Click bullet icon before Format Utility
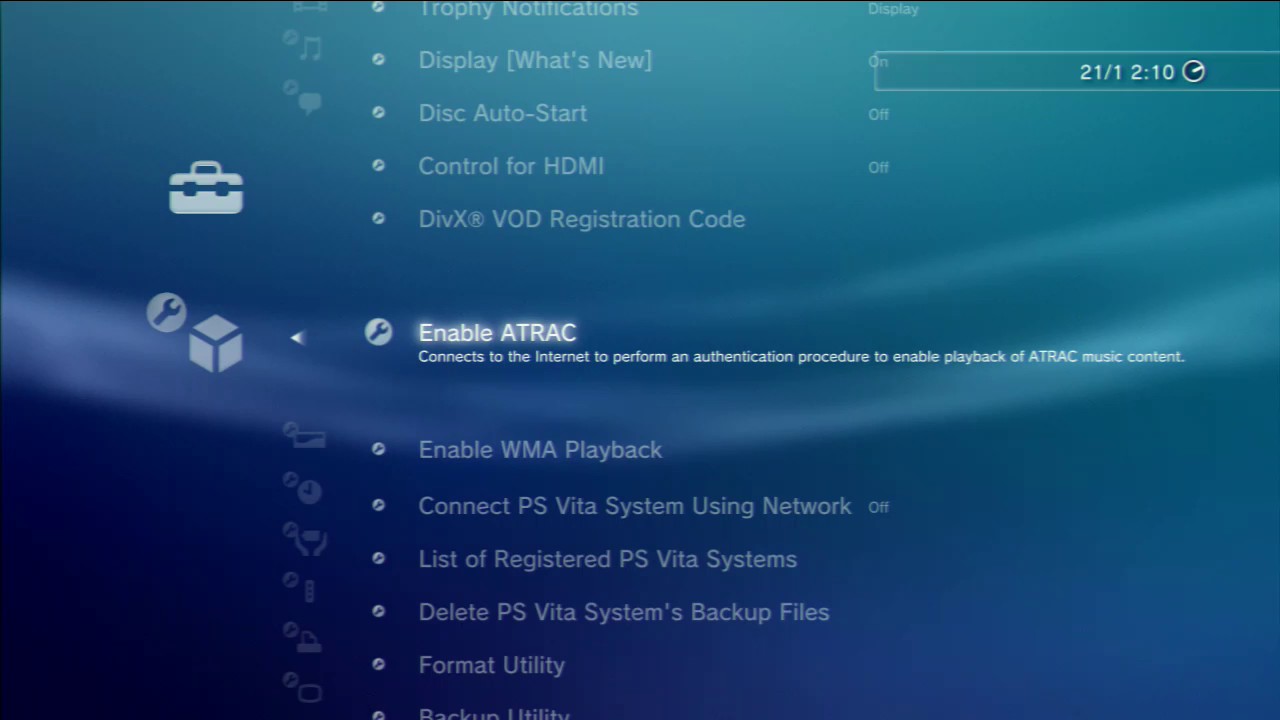1280x720 pixels. click(x=378, y=664)
